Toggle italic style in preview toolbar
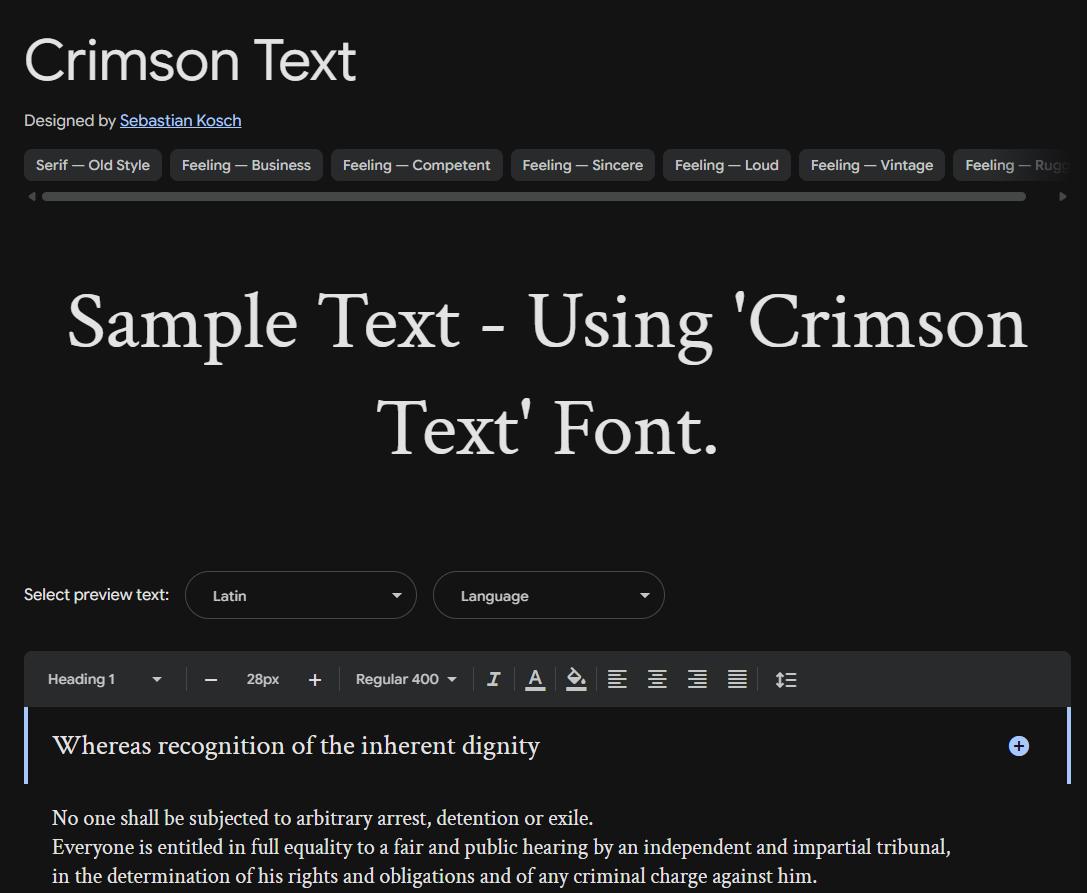Viewport: 1087px width, 893px height. point(494,679)
